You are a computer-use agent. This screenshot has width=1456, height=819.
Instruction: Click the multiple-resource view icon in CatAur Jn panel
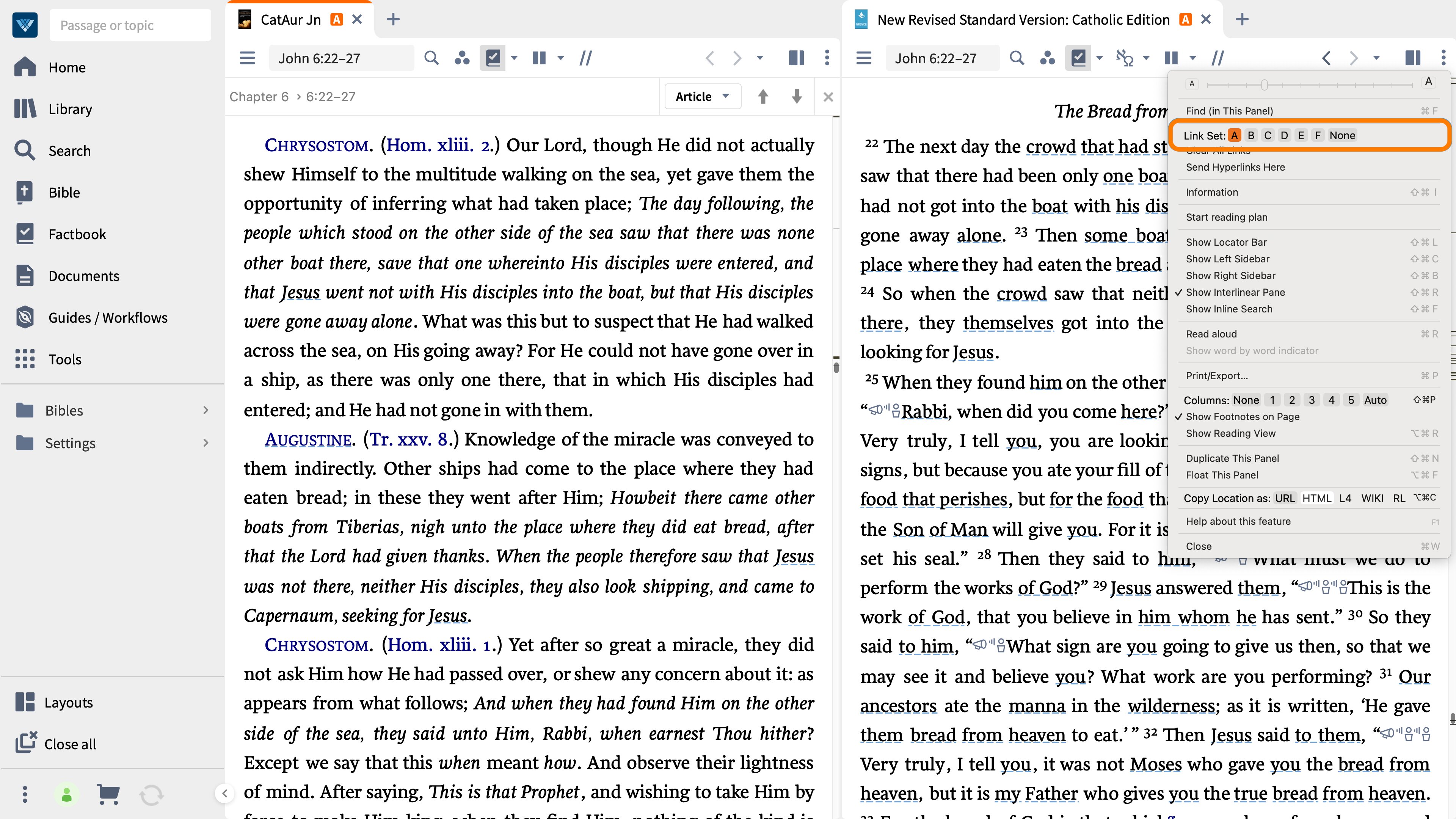[x=539, y=58]
